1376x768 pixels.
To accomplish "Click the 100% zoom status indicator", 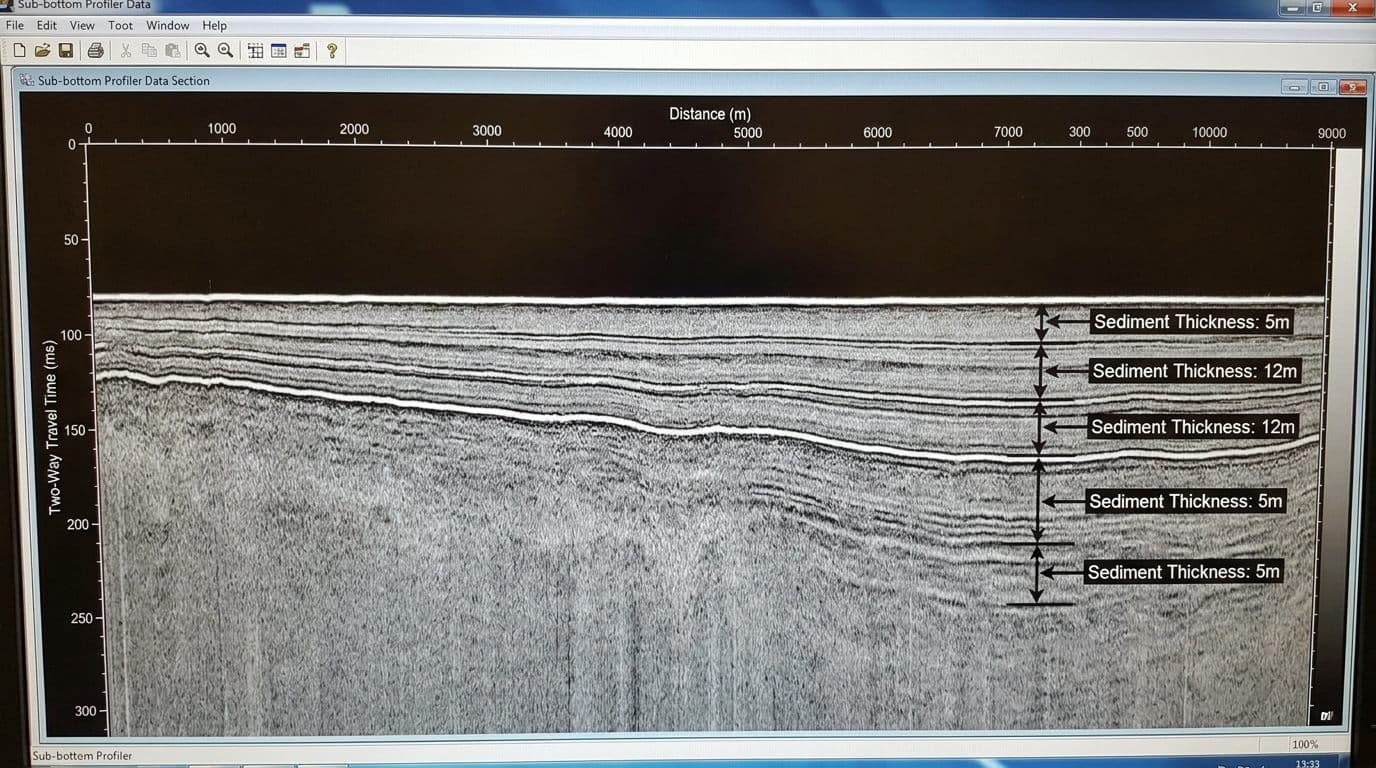I will coord(1305,744).
